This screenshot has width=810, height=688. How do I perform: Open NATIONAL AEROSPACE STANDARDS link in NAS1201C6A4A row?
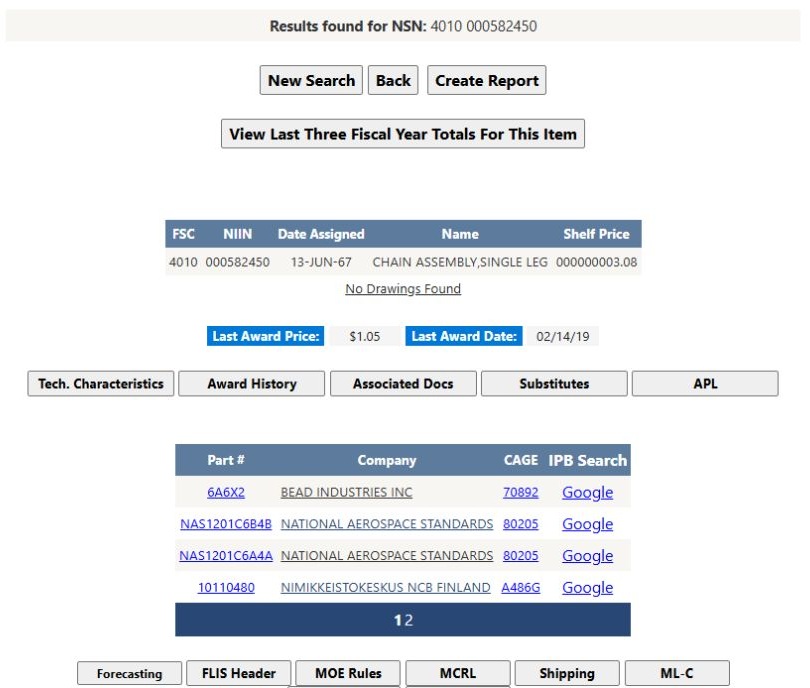point(387,556)
